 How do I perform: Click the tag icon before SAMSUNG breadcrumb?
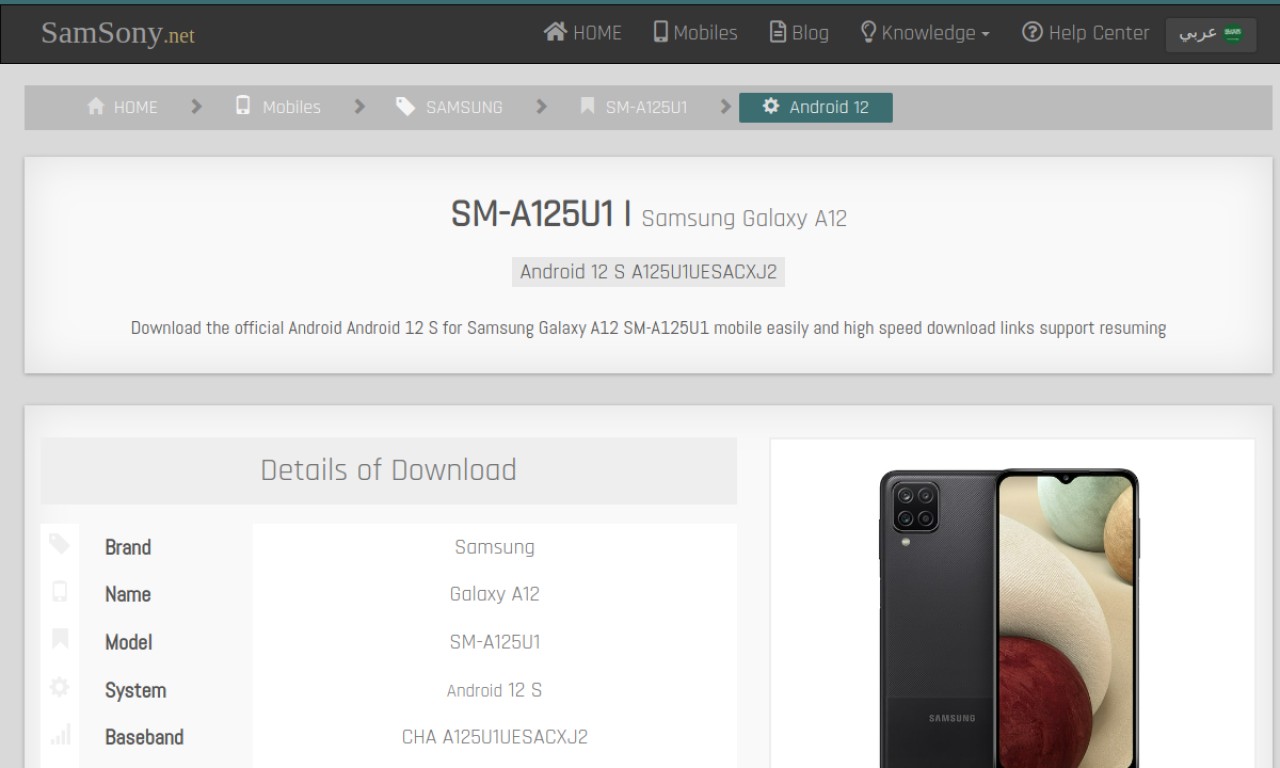(405, 106)
